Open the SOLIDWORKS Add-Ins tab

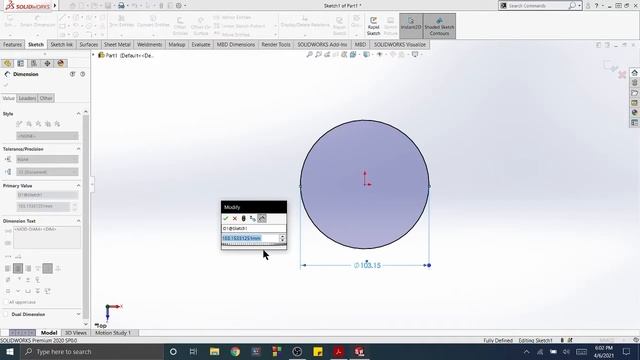[x=322, y=44]
